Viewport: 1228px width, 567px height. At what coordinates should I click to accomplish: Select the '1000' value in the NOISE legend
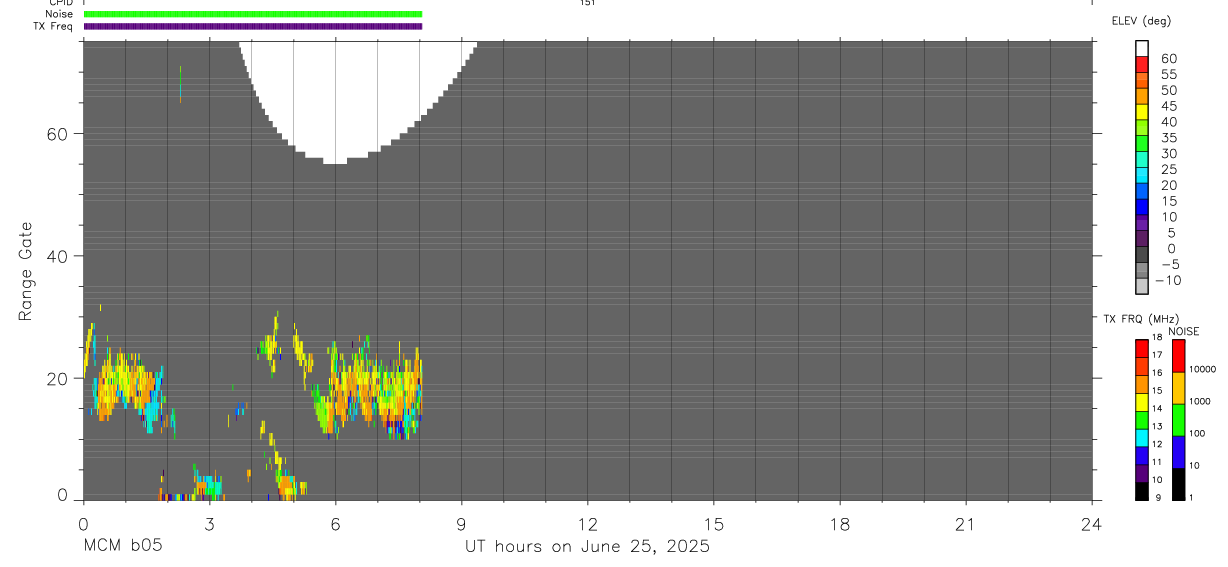coord(1200,401)
